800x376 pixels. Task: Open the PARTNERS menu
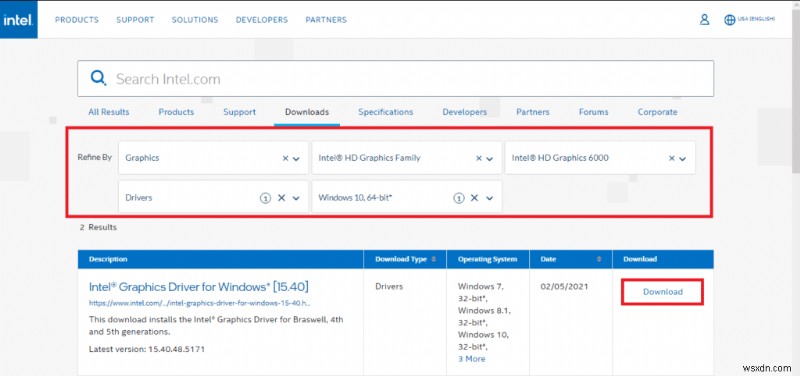coord(326,20)
